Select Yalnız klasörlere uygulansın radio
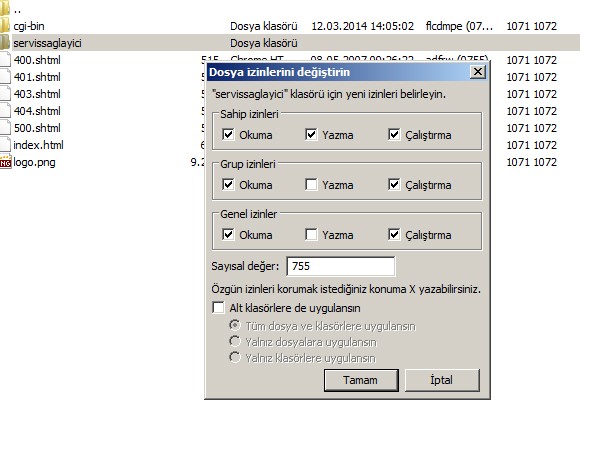 click(235, 357)
